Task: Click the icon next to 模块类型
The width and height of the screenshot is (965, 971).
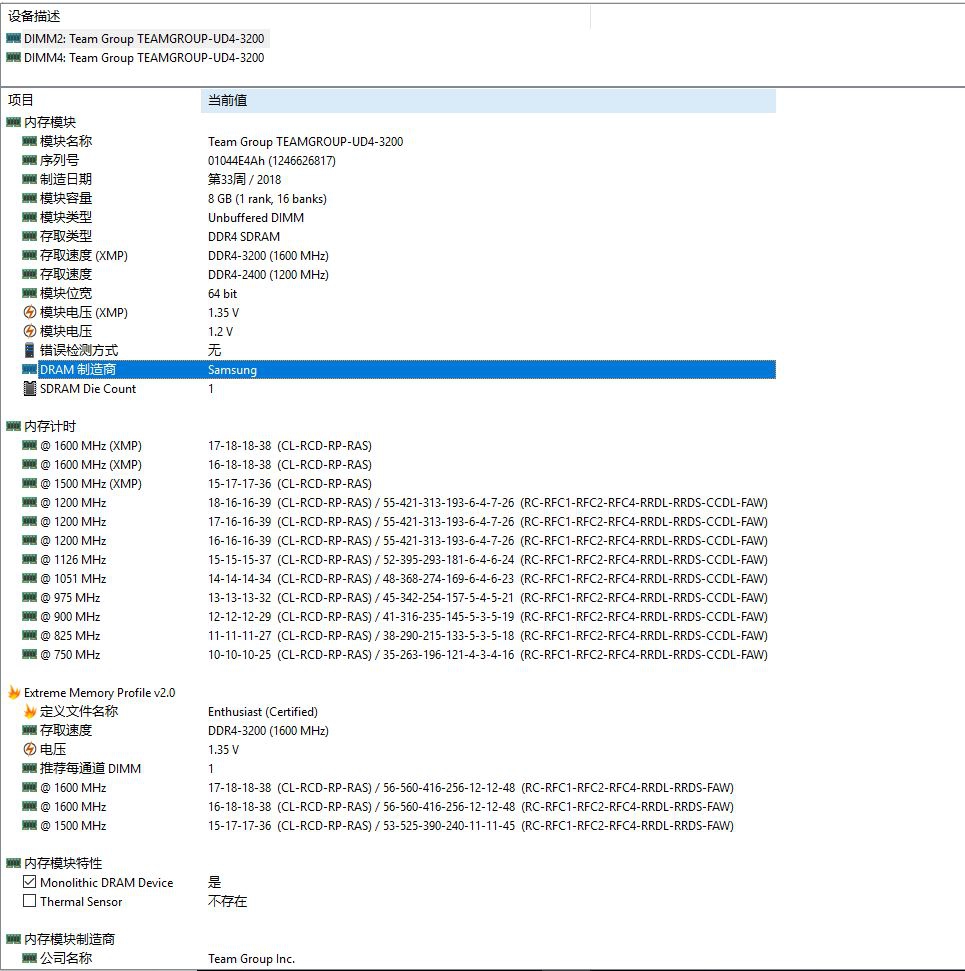Action: click(29, 217)
